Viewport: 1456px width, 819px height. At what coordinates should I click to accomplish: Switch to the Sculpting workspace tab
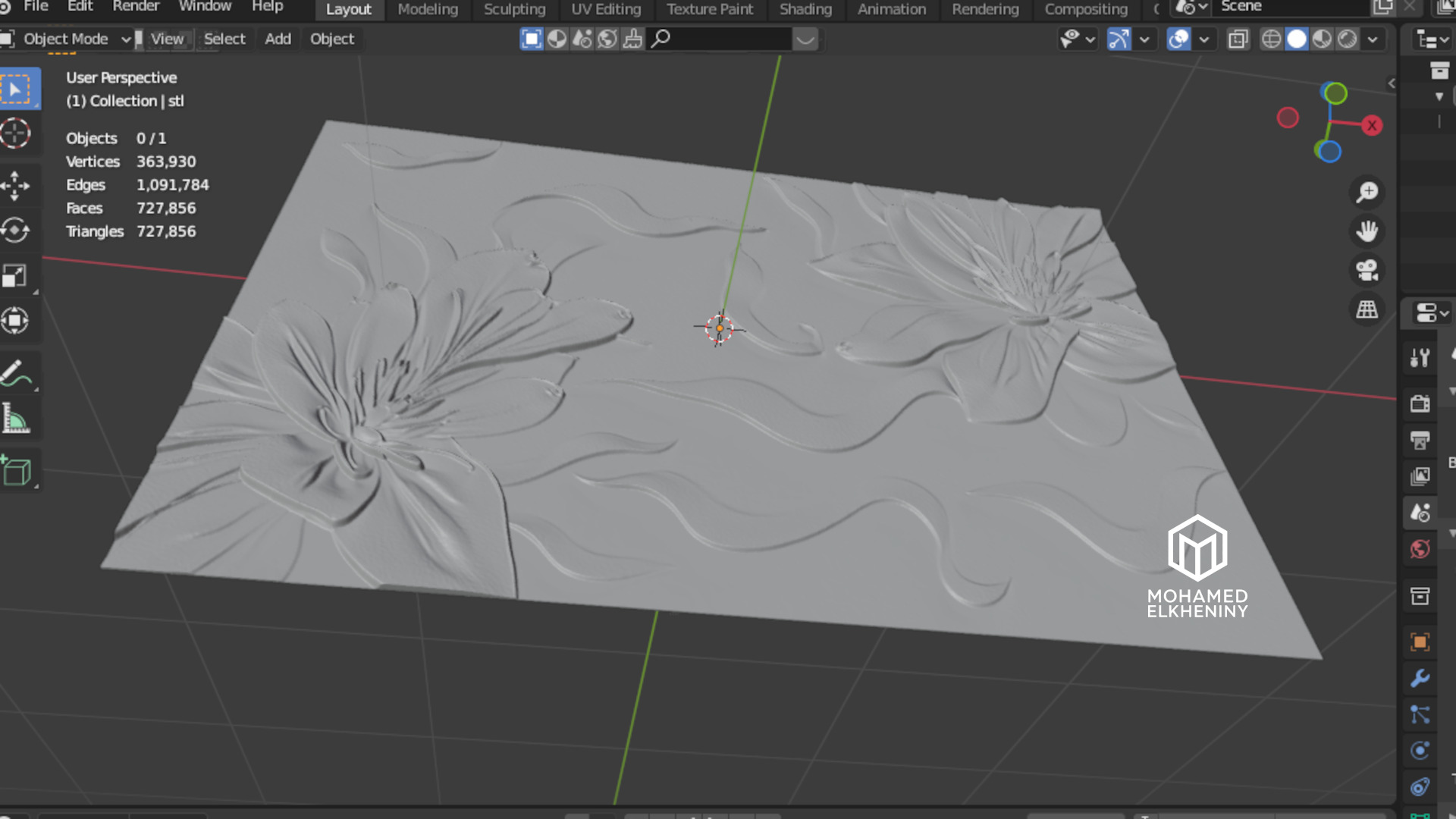(514, 10)
